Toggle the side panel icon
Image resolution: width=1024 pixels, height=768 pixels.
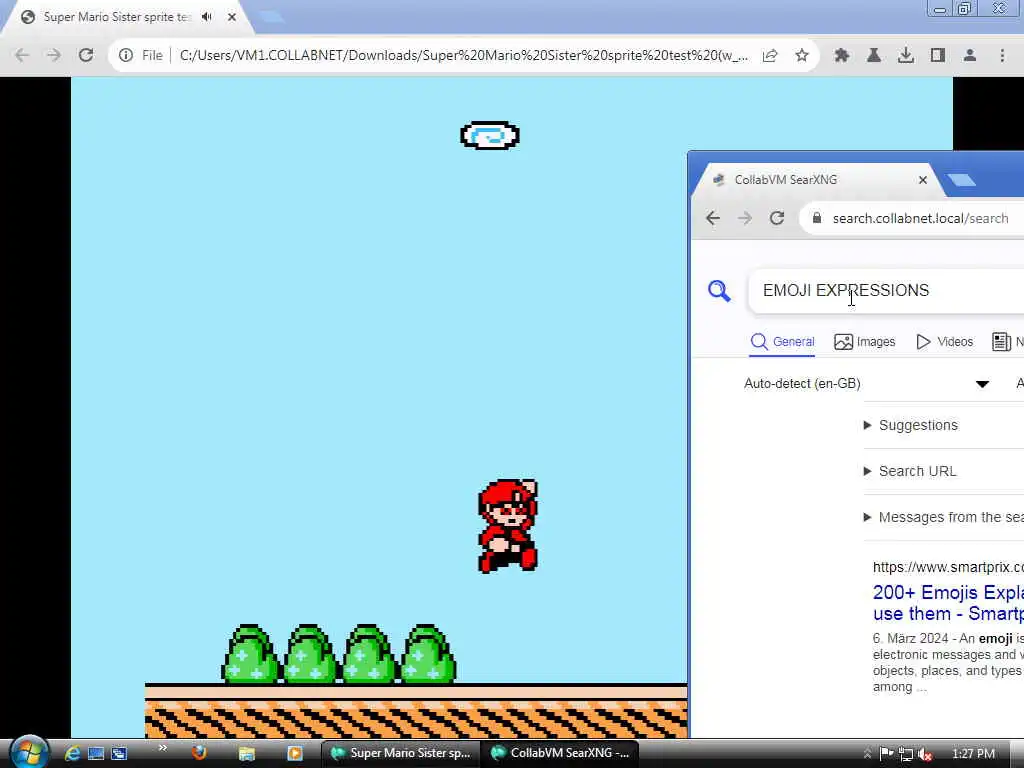(938, 56)
